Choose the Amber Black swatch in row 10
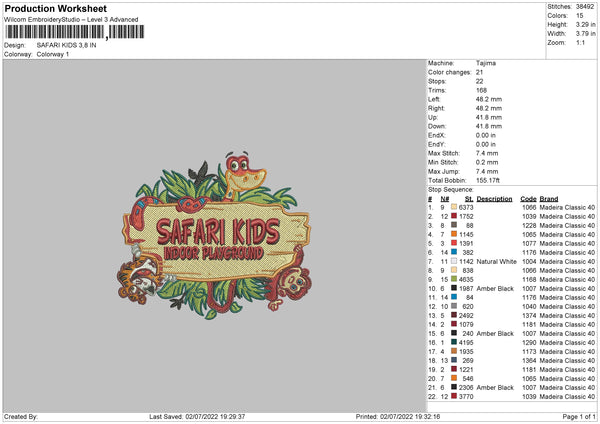600x424 pixels. coord(454,288)
